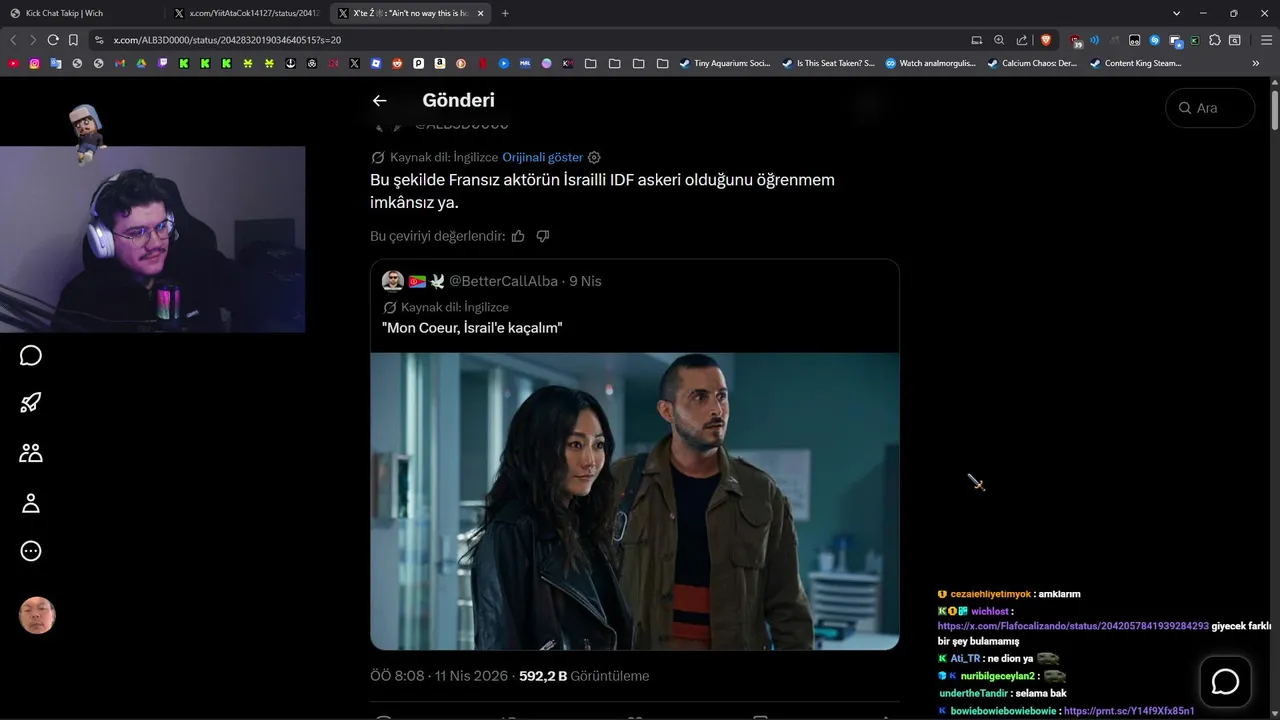This screenshot has height=720, width=1280.
Task: Open Is This Seat Taken bookmark
Action: (x=828, y=63)
